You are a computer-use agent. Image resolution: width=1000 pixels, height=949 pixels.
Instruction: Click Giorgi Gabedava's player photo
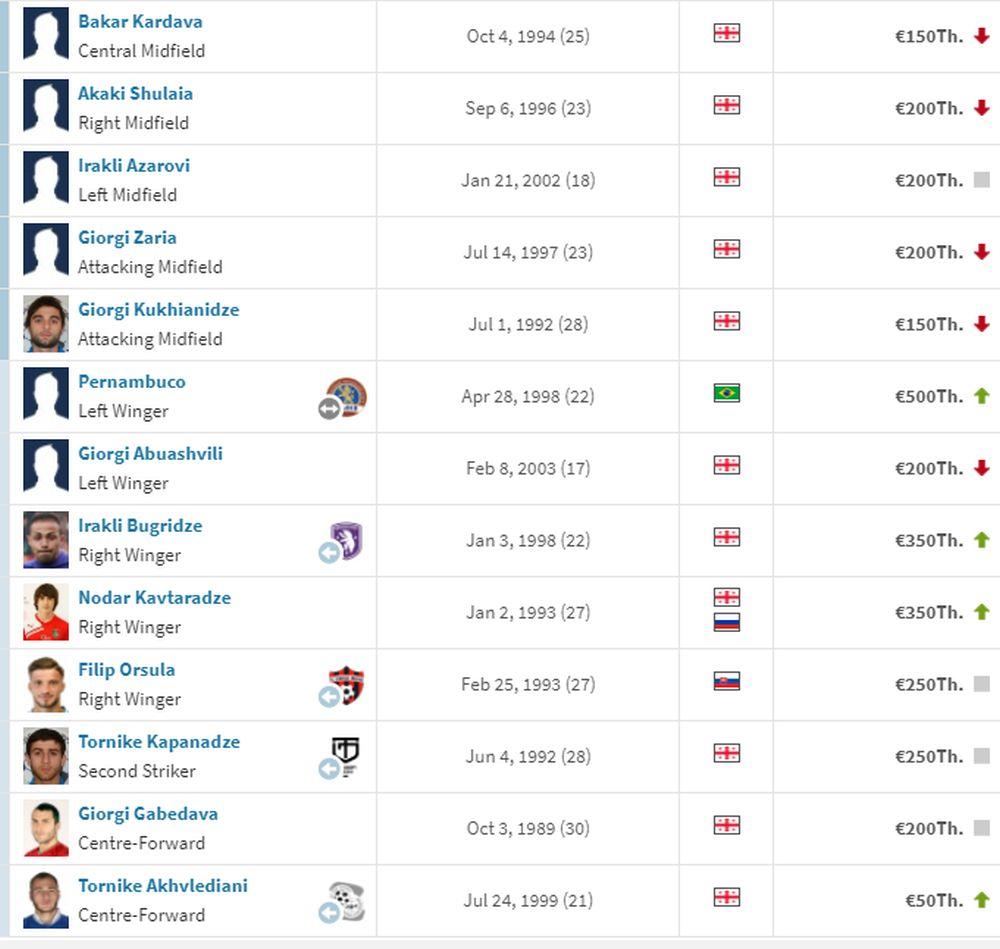(46, 828)
